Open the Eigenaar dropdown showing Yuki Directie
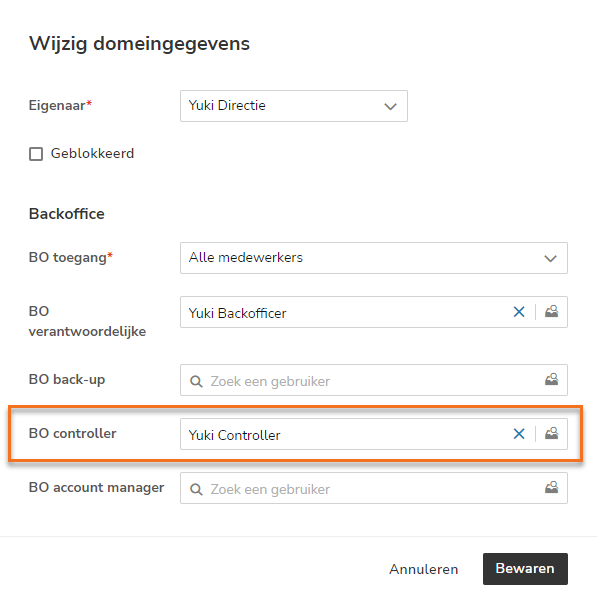Viewport: 597px width, 598px height. [x=294, y=106]
